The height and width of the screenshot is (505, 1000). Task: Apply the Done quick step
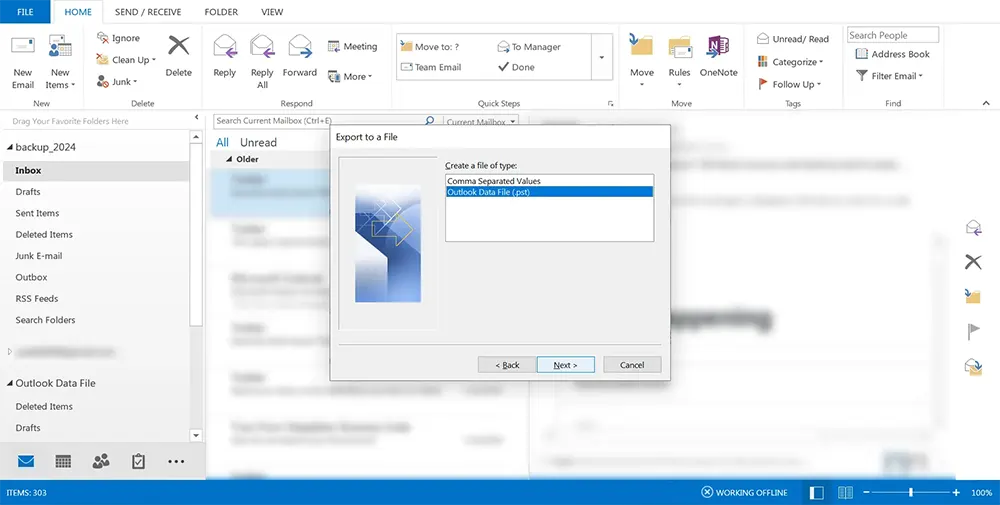(517, 67)
